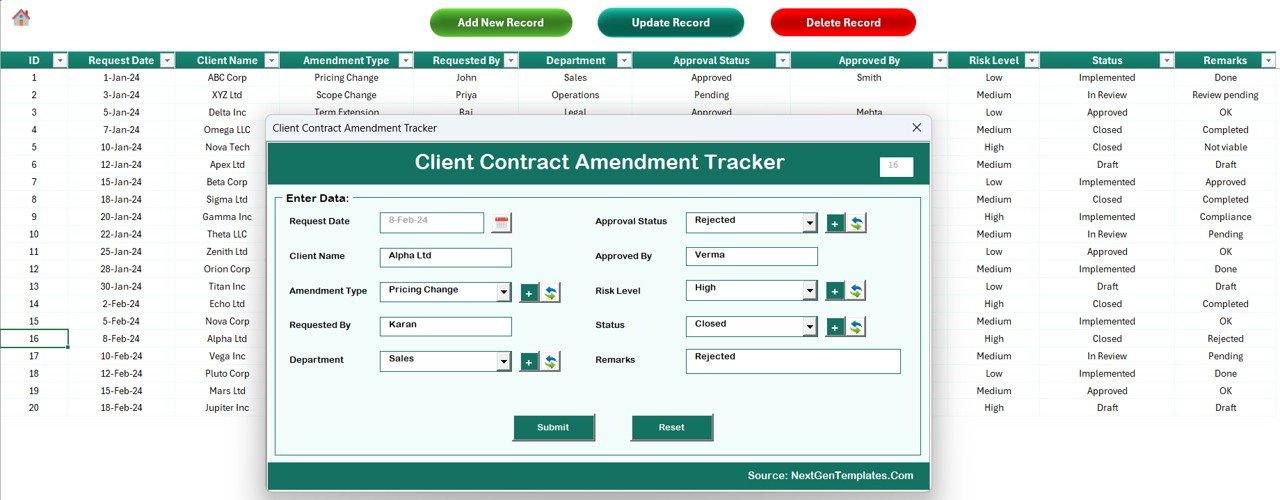Refresh the Approval Status list icon
The height and width of the screenshot is (500, 1280).
click(x=857, y=223)
